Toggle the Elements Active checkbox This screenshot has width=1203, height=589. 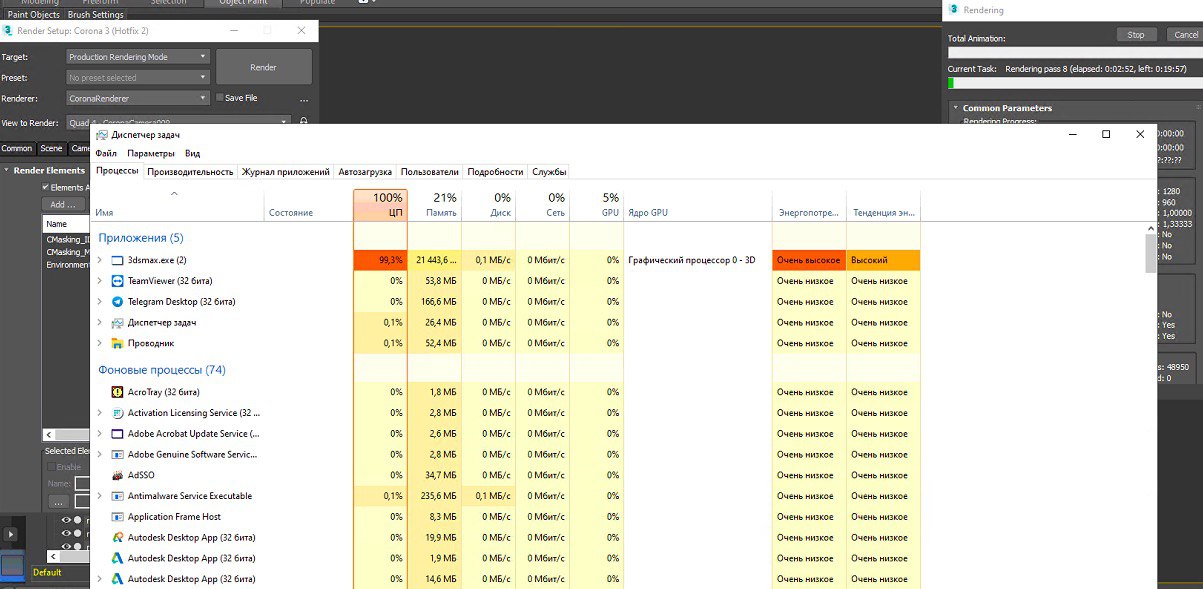click(45, 187)
